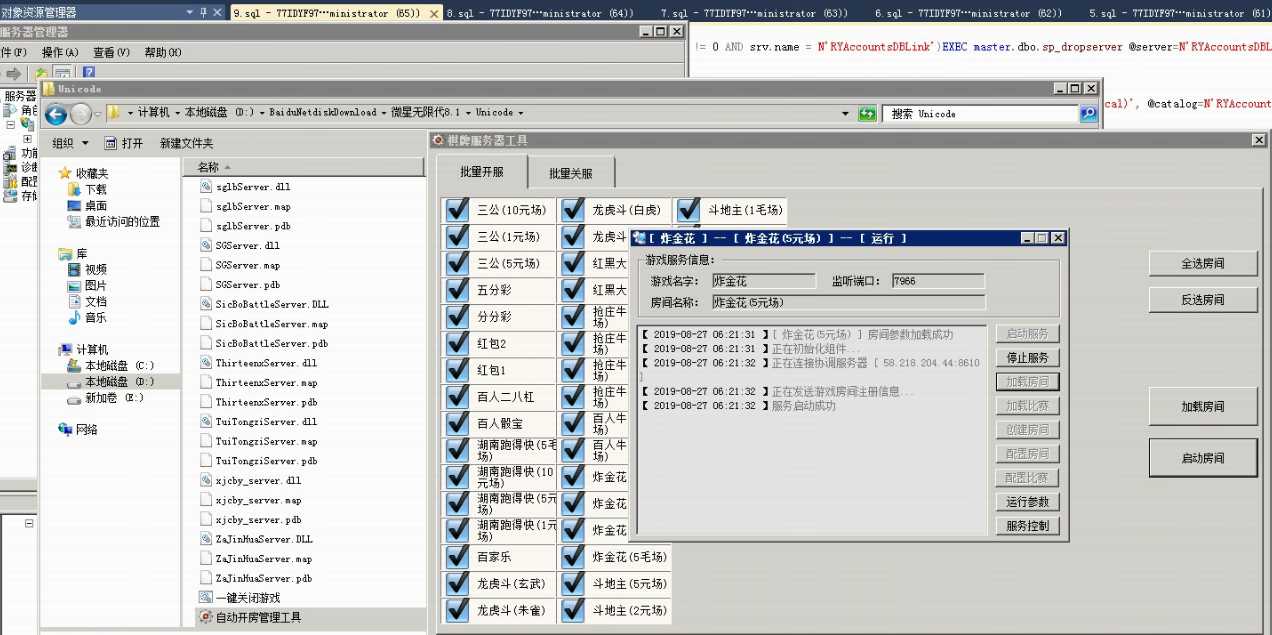Open the 对象资源管理器 panel dropdown arrow

(191, 12)
